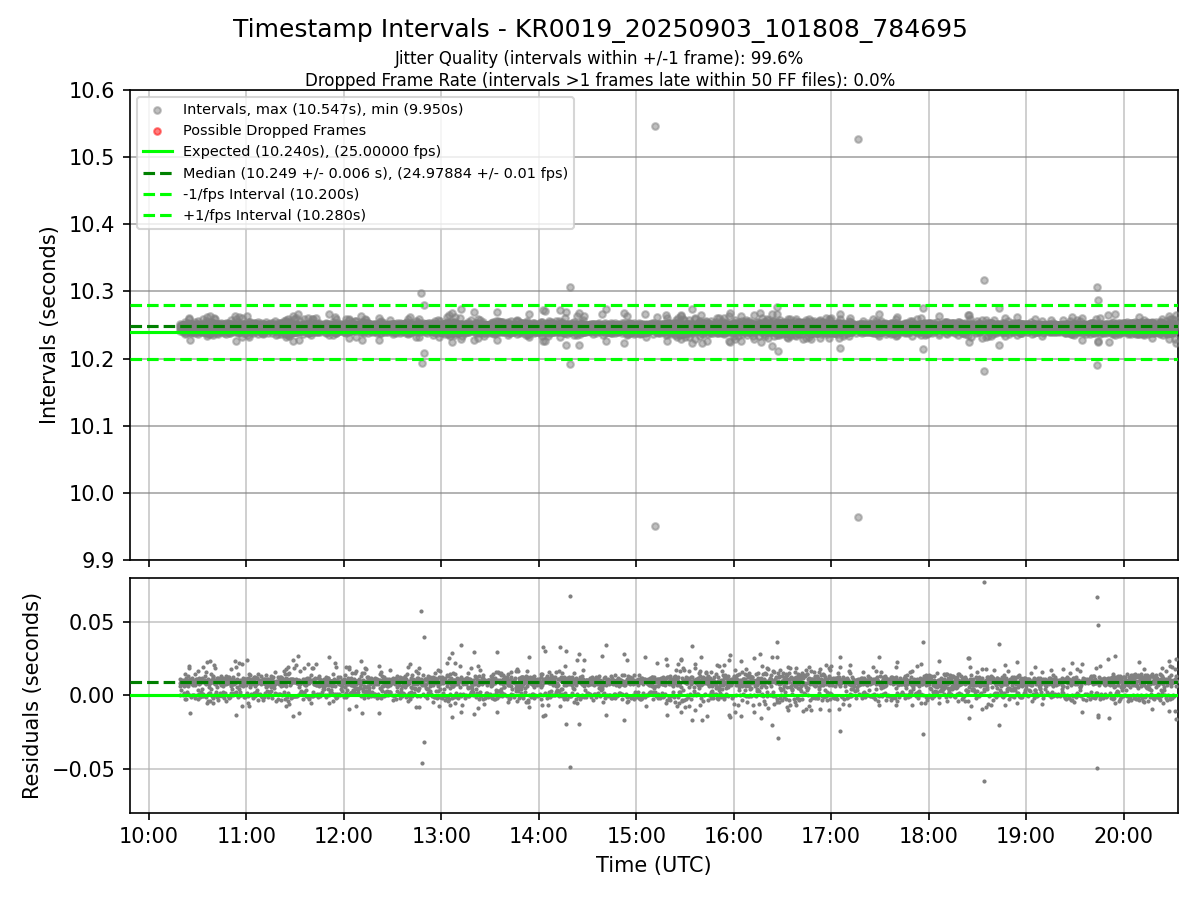Click the '16:00' x-axis tick label

tap(734, 835)
